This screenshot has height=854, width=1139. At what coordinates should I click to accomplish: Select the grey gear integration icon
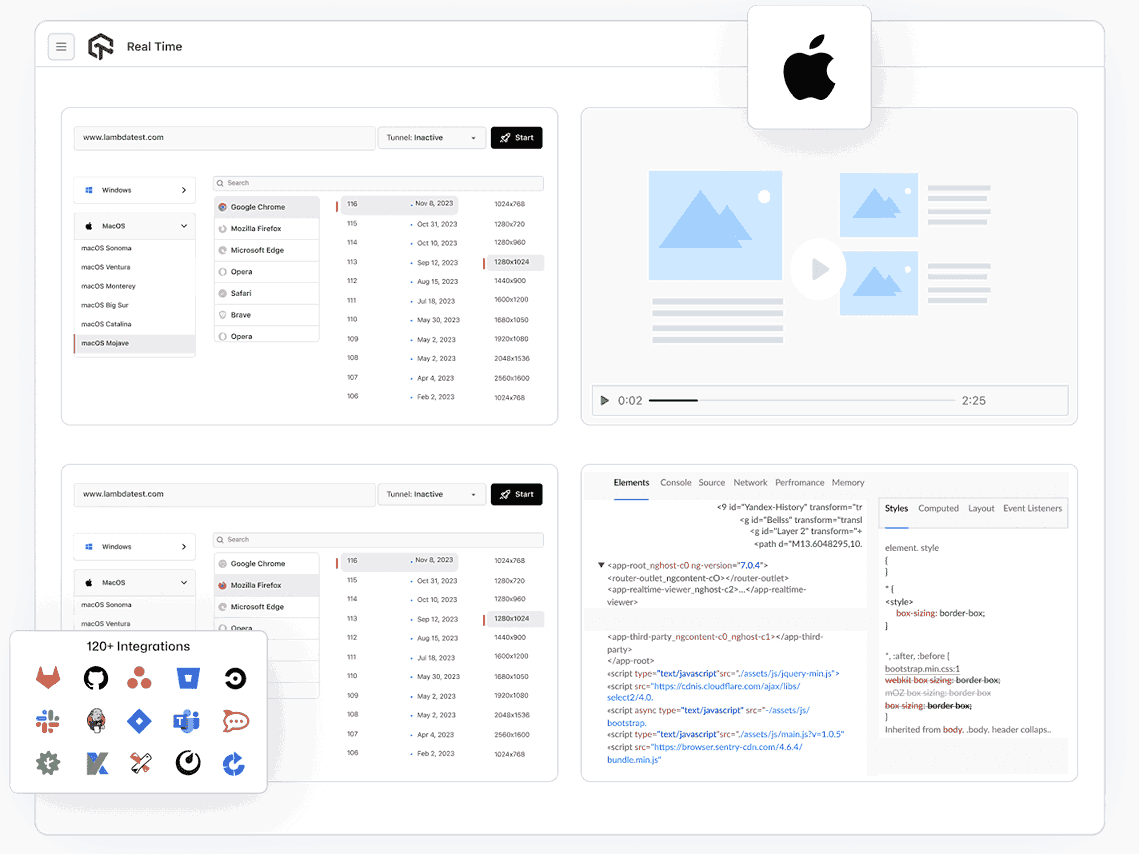pyautogui.click(x=48, y=763)
